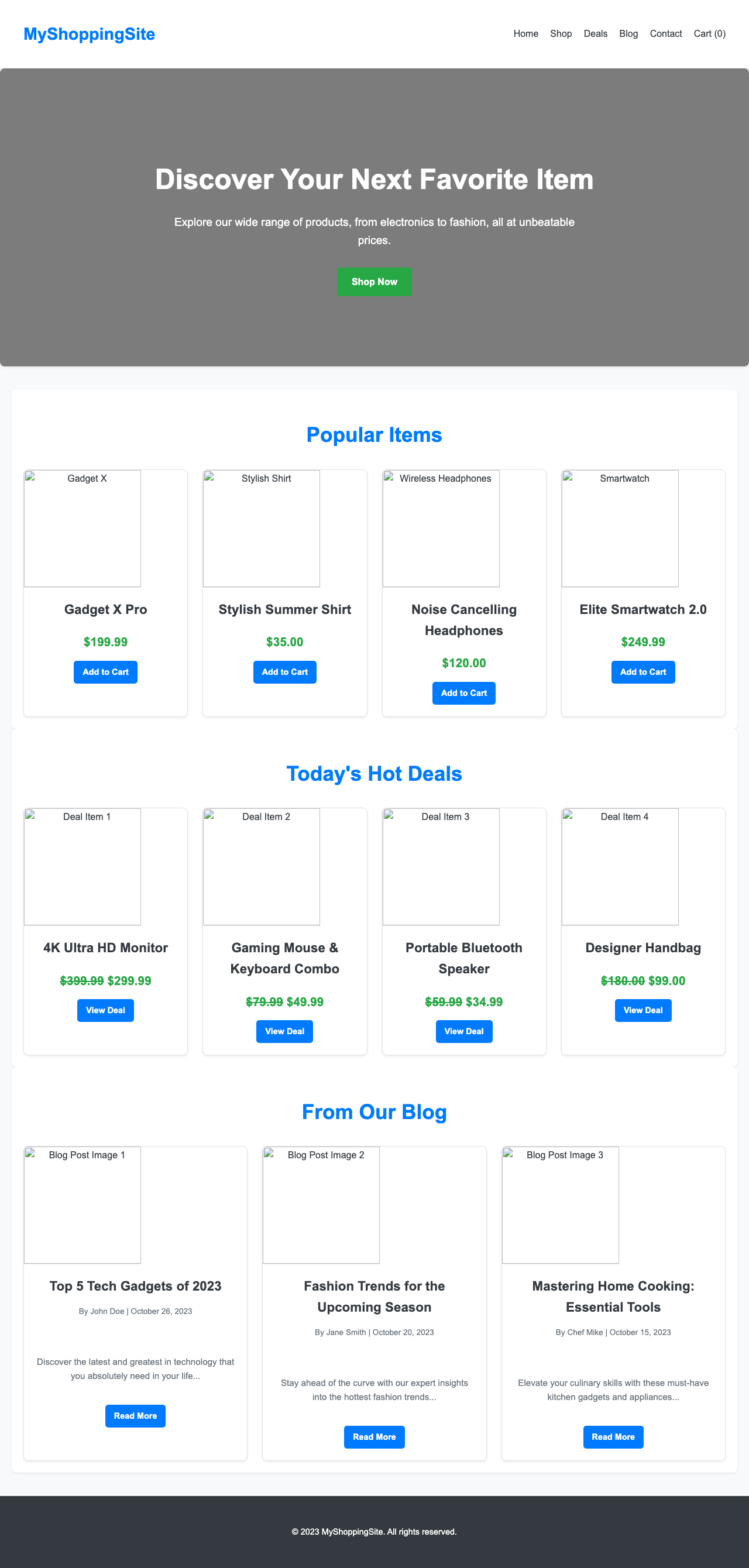This screenshot has width=749, height=1568.
Task: View the Designer Handbag deal
Action: tap(643, 1010)
